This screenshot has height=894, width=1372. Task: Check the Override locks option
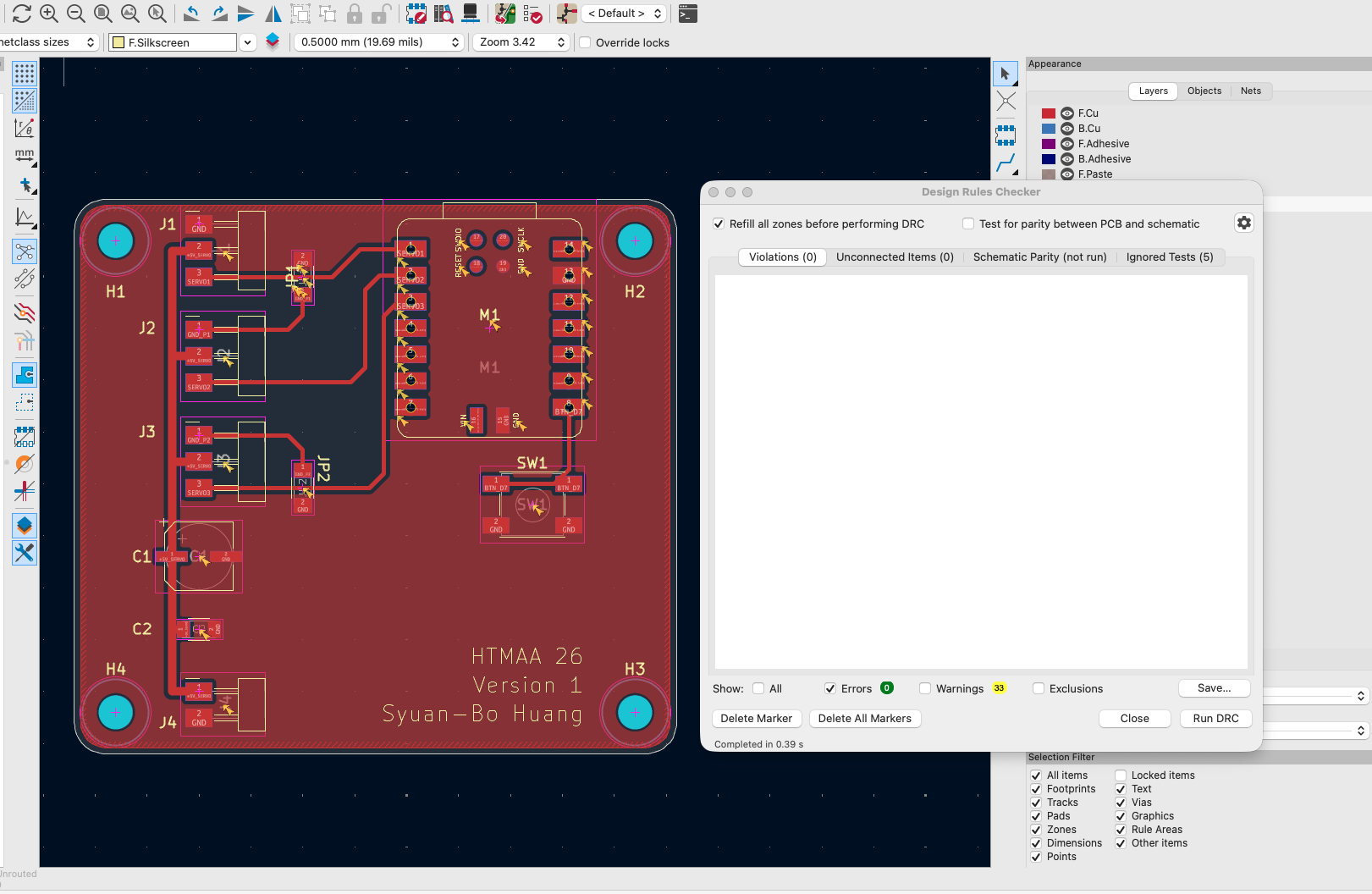pyautogui.click(x=585, y=42)
